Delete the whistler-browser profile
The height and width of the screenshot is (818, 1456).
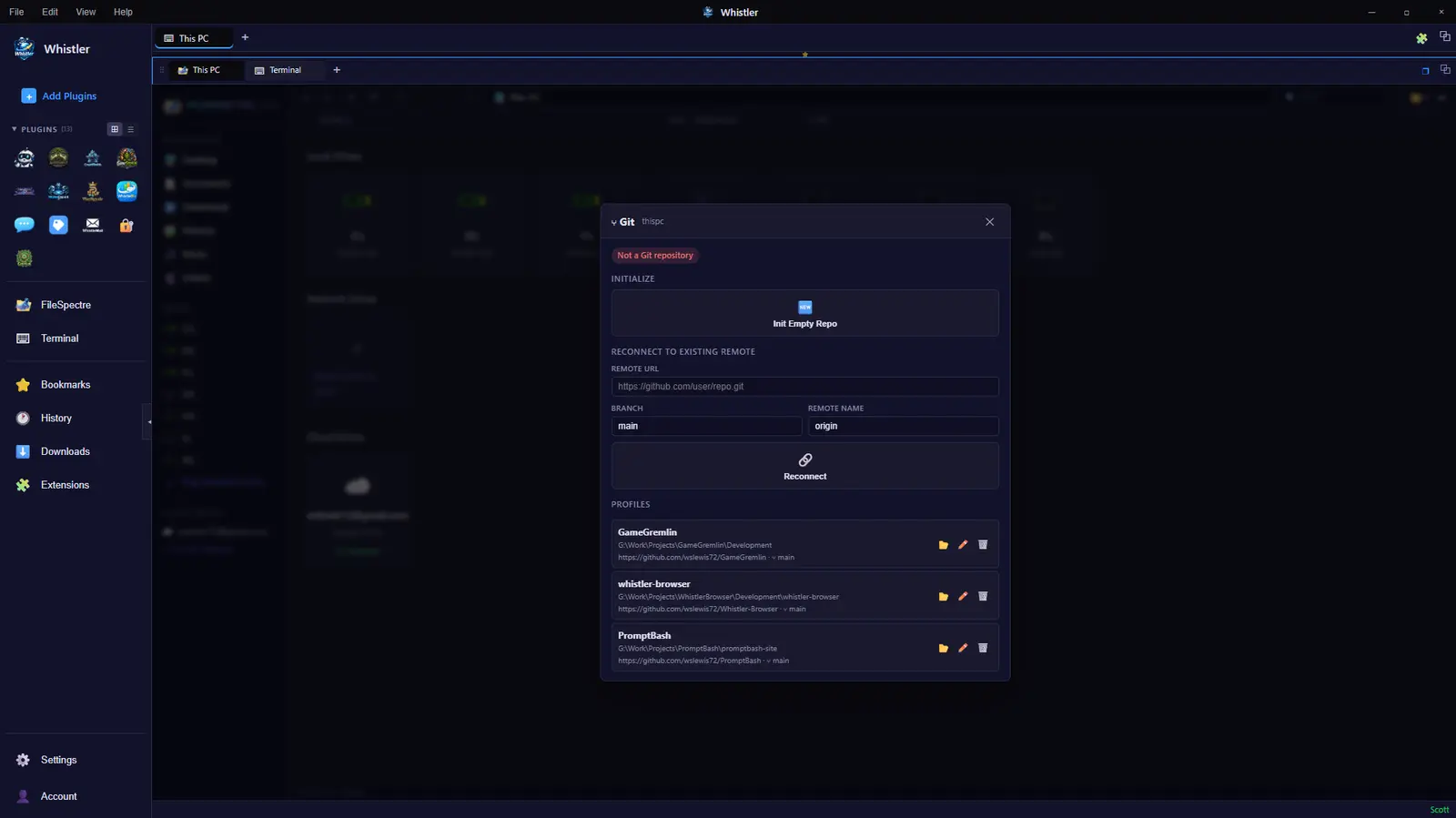point(983,597)
